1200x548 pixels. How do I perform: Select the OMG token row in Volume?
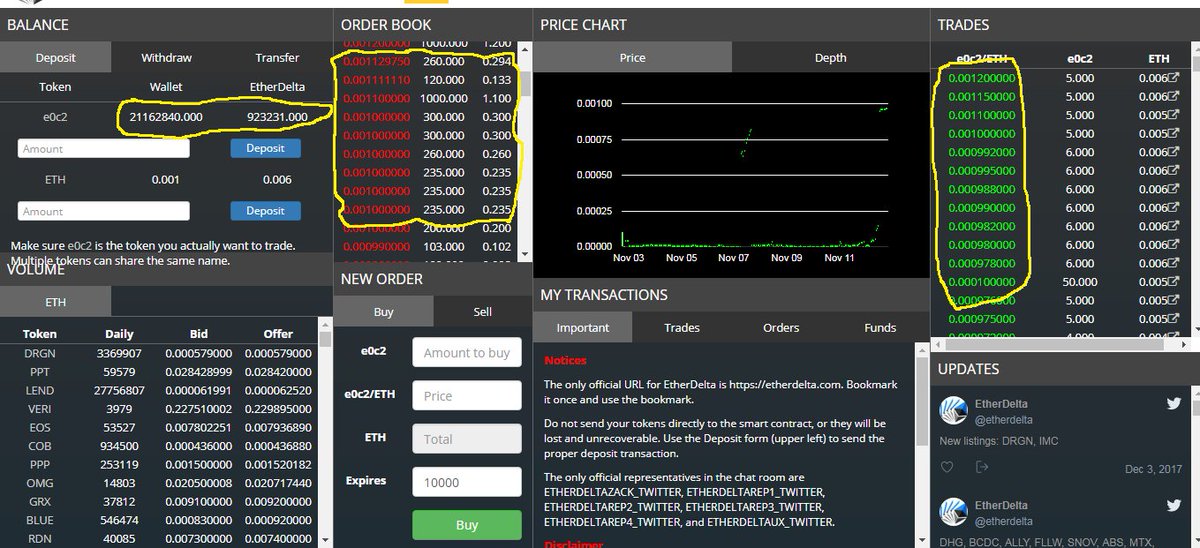160,484
